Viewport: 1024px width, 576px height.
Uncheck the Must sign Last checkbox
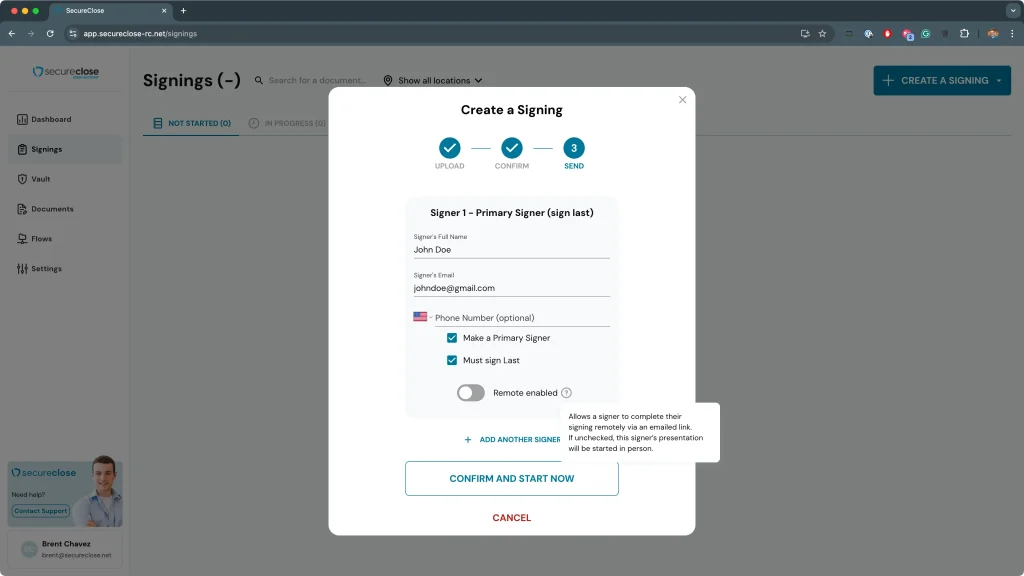pos(452,360)
